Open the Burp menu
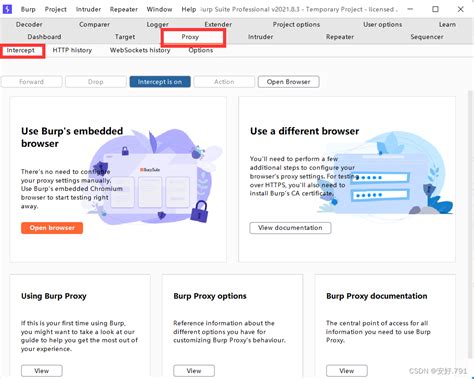Image resolution: width=474 pixels, height=379 pixels. pyautogui.click(x=28, y=9)
